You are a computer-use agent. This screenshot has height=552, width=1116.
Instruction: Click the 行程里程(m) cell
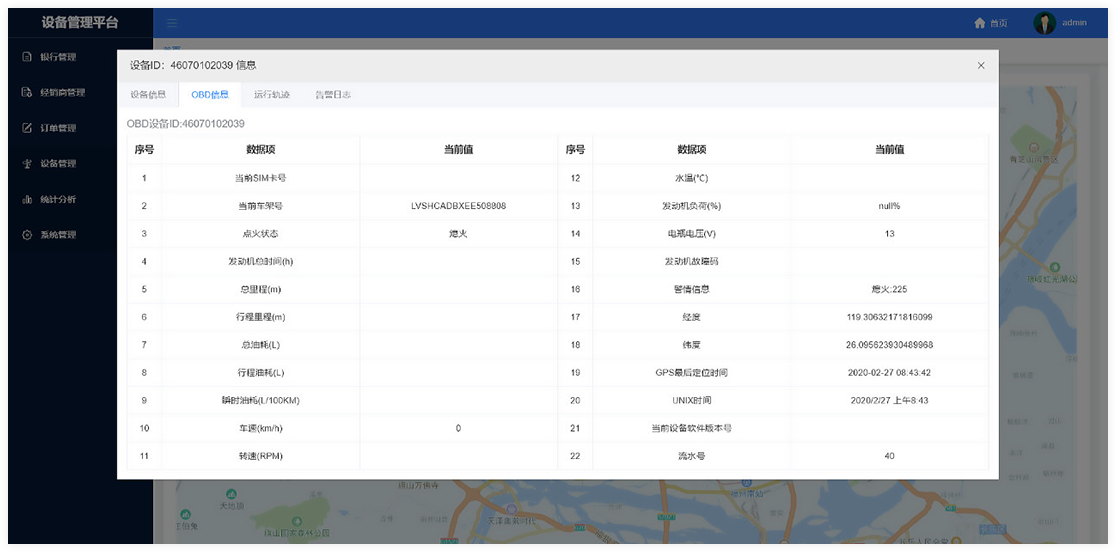point(260,317)
